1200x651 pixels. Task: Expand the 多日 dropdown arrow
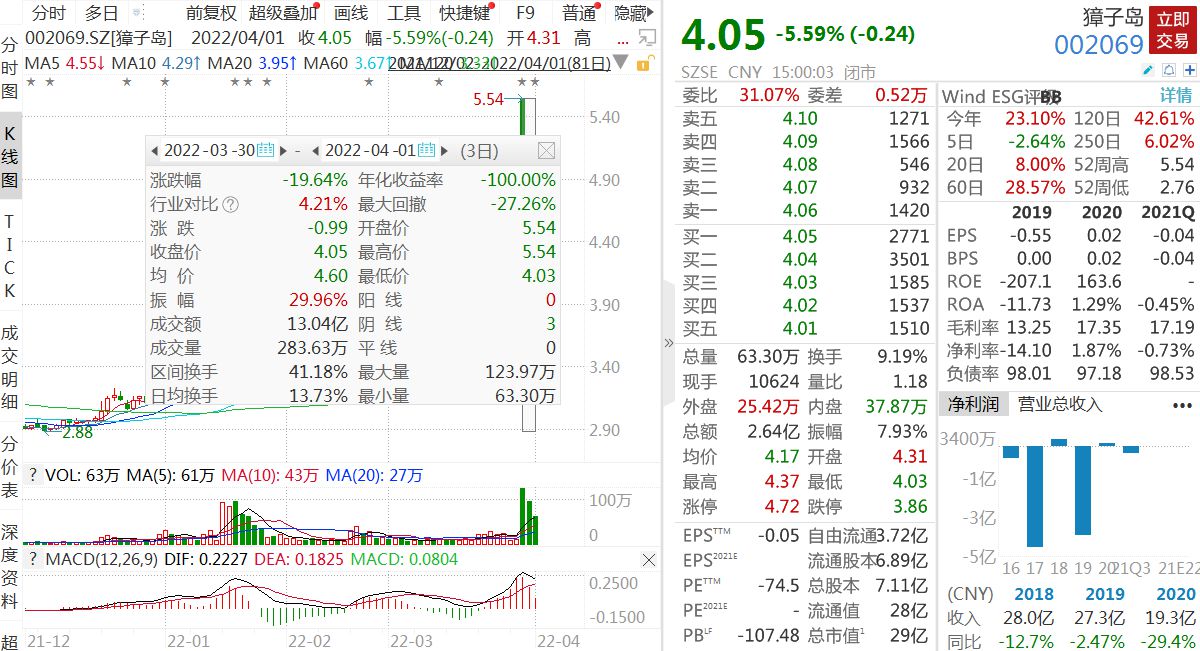tap(137, 13)
